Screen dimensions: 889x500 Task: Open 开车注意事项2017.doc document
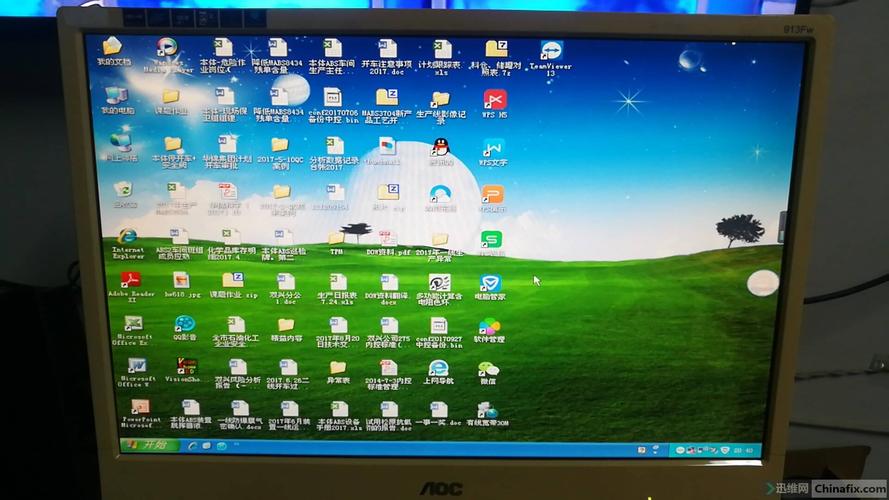(388, 49)
